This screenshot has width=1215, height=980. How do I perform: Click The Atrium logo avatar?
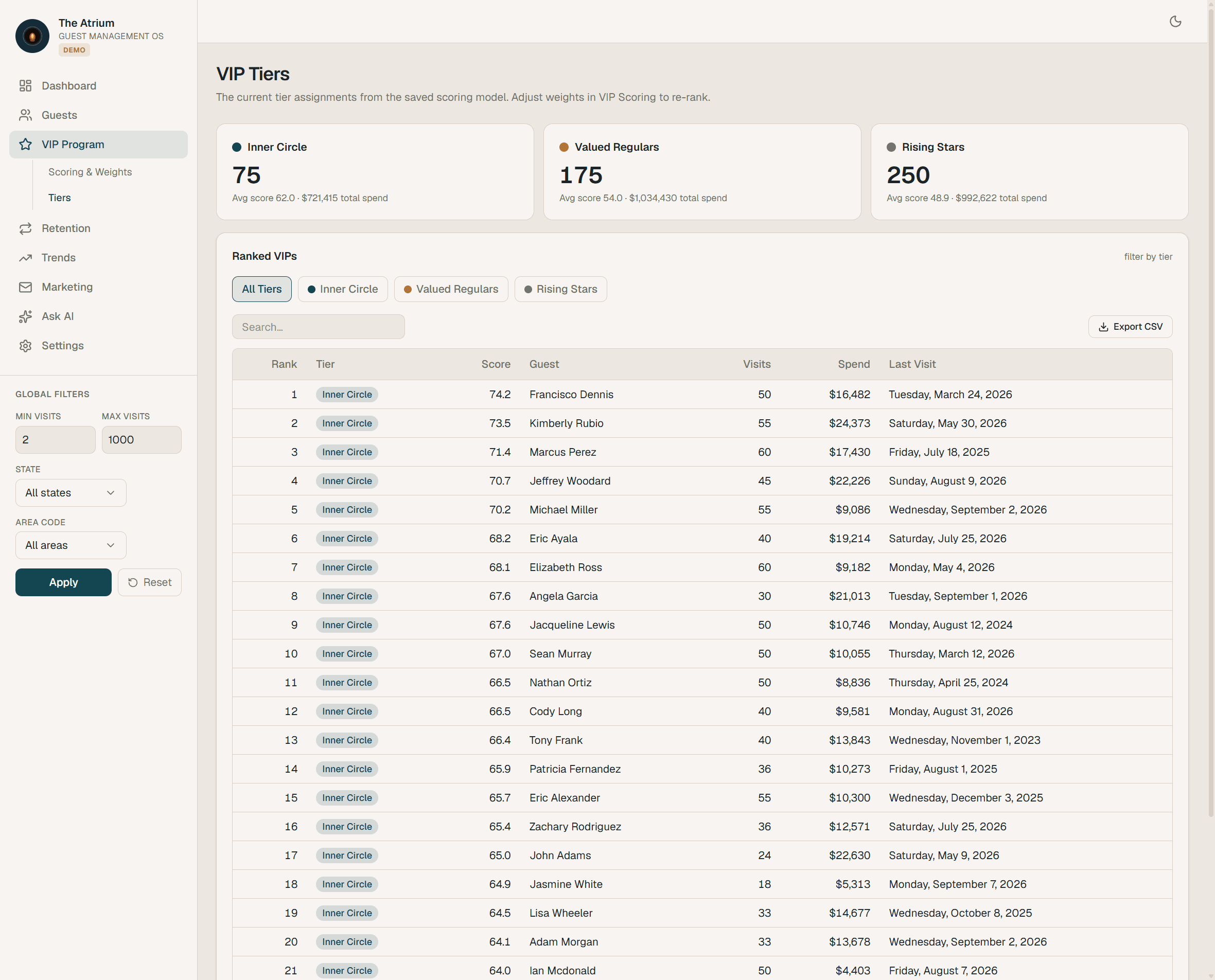tap(32, 36)
